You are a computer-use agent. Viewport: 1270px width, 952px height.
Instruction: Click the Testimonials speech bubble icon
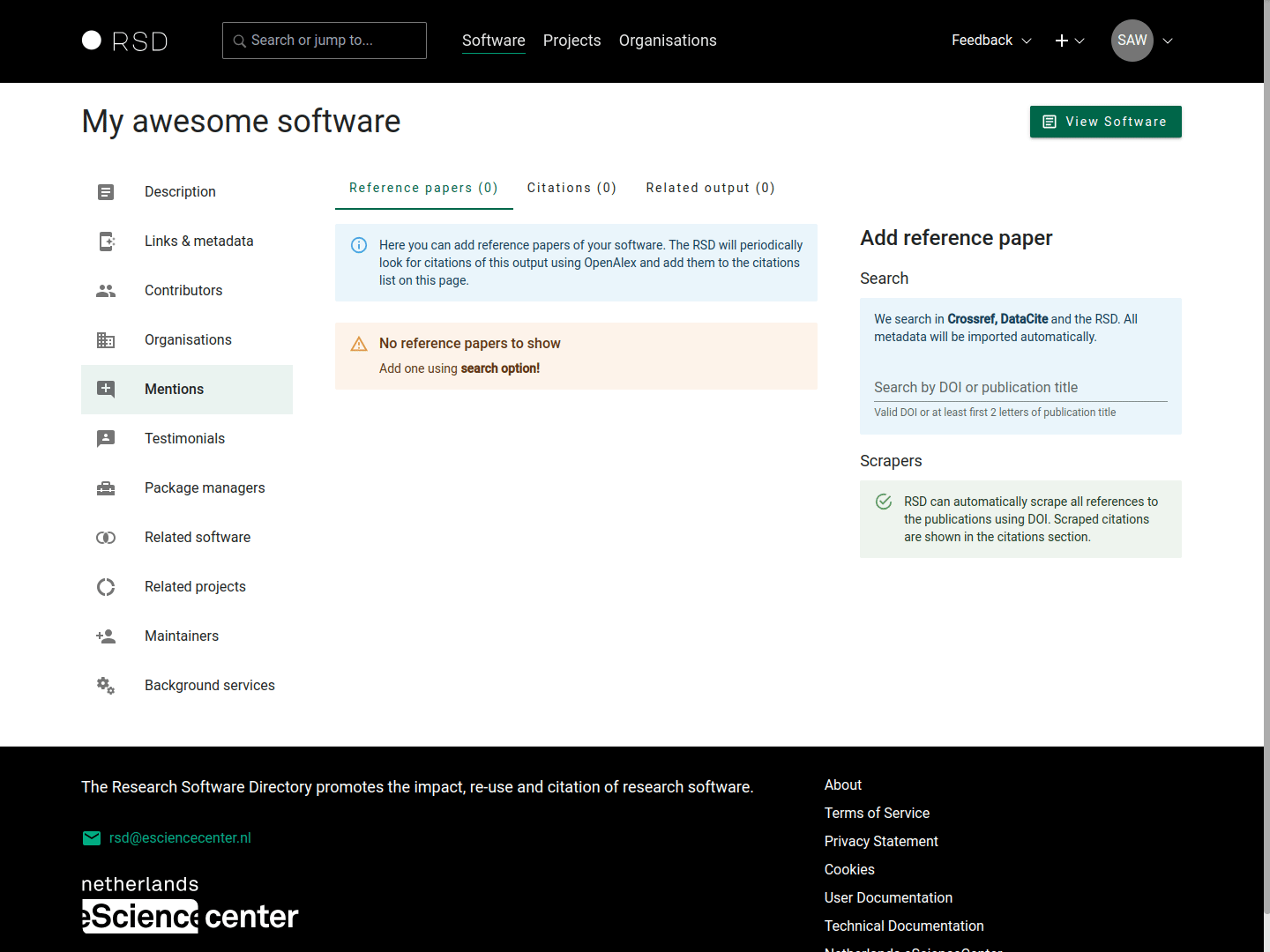tap(106, 439)
